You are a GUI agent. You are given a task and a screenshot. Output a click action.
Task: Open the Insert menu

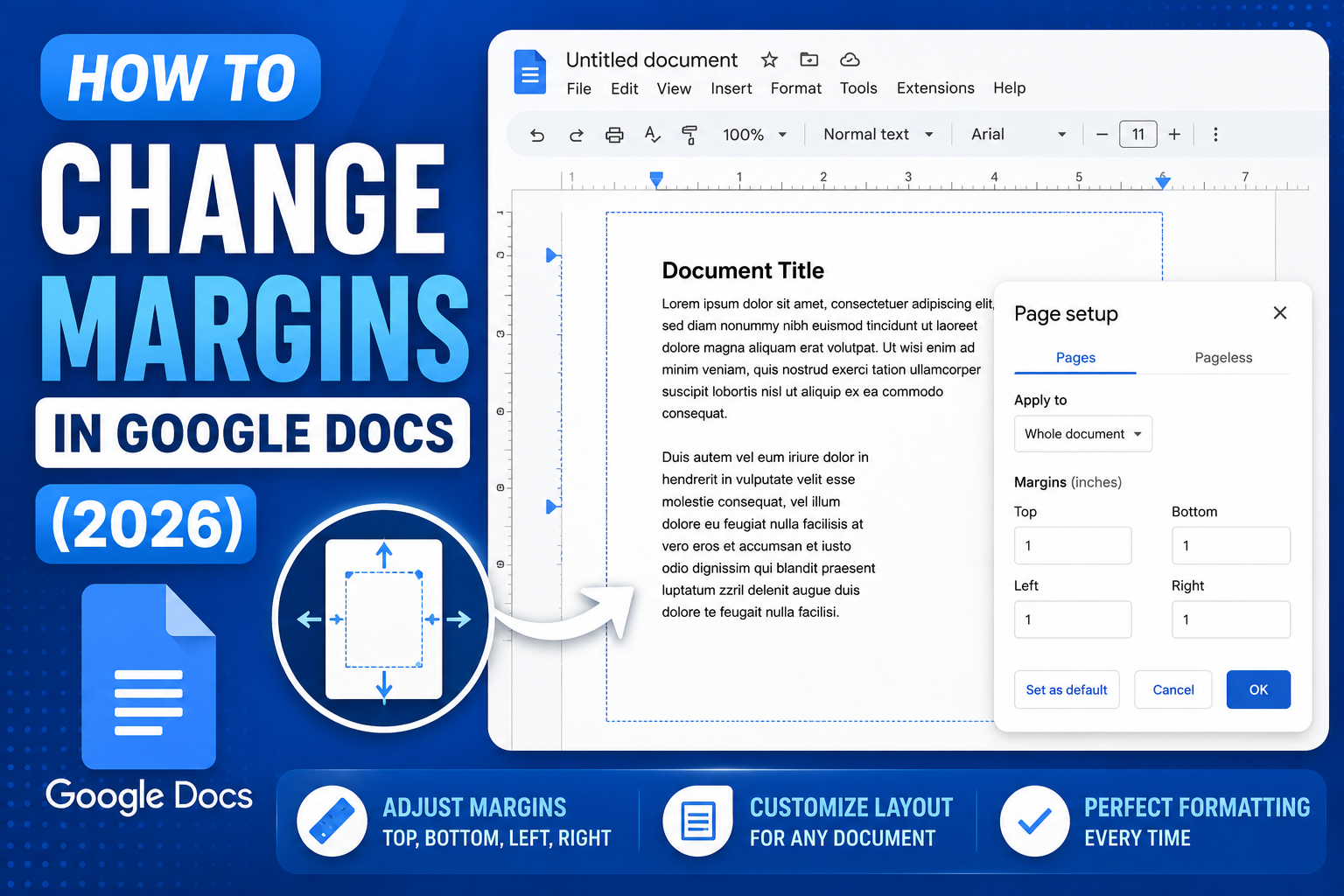731,88
